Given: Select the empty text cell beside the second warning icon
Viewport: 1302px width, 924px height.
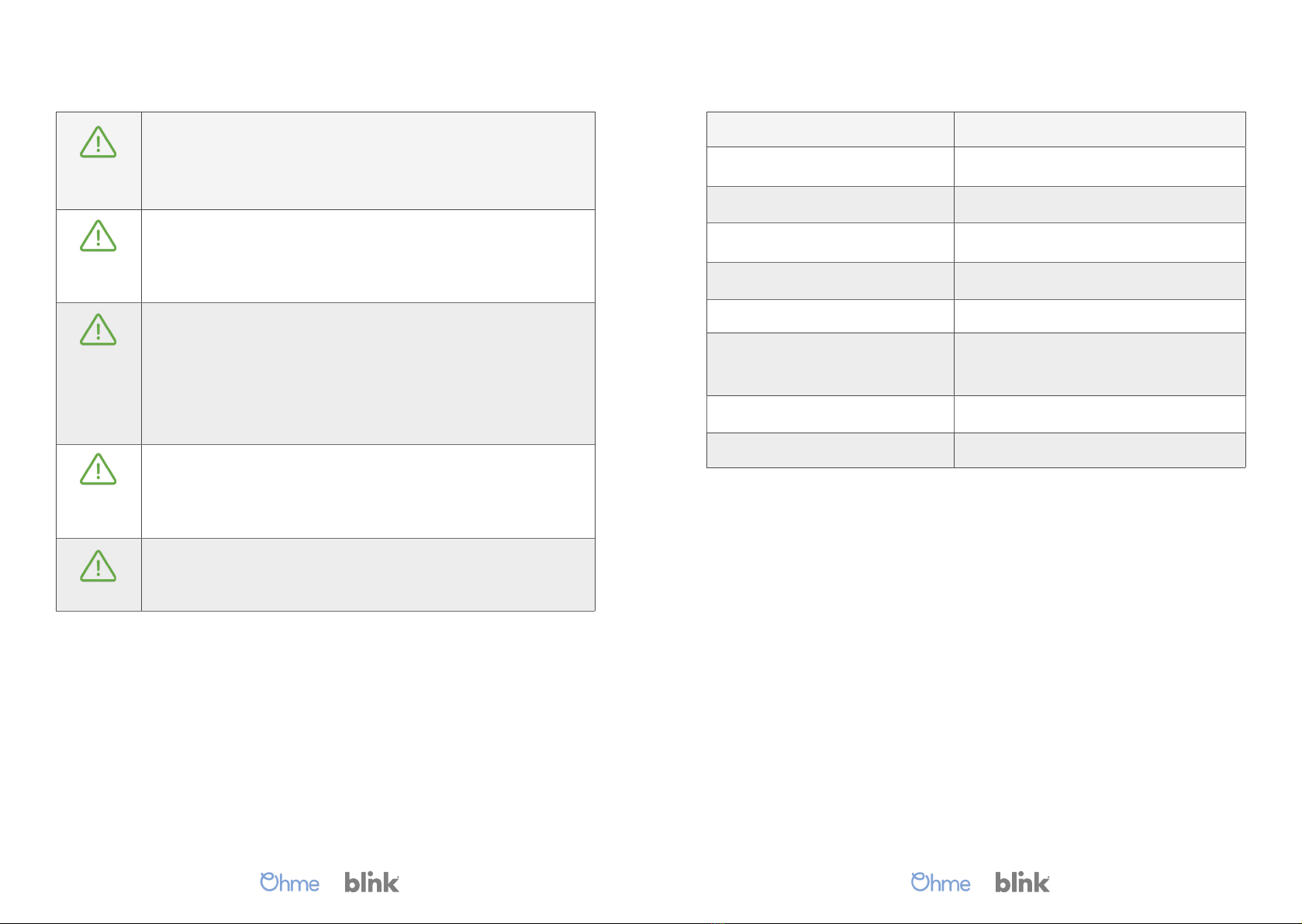Looking at the screenshot, I should pos(368,256).
